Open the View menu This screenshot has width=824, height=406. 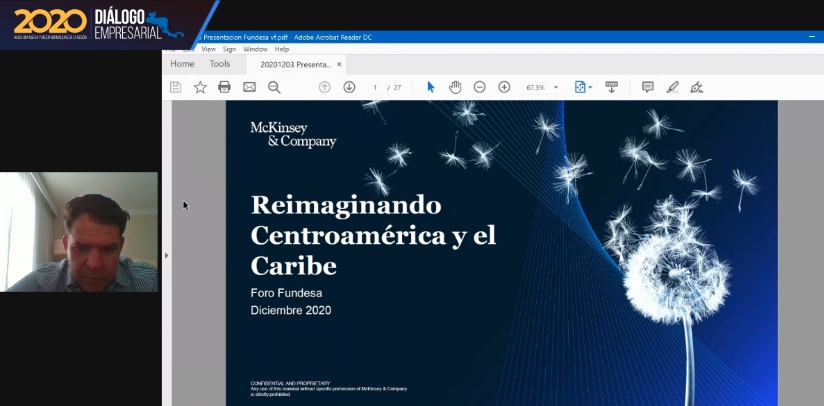(208, 49)
